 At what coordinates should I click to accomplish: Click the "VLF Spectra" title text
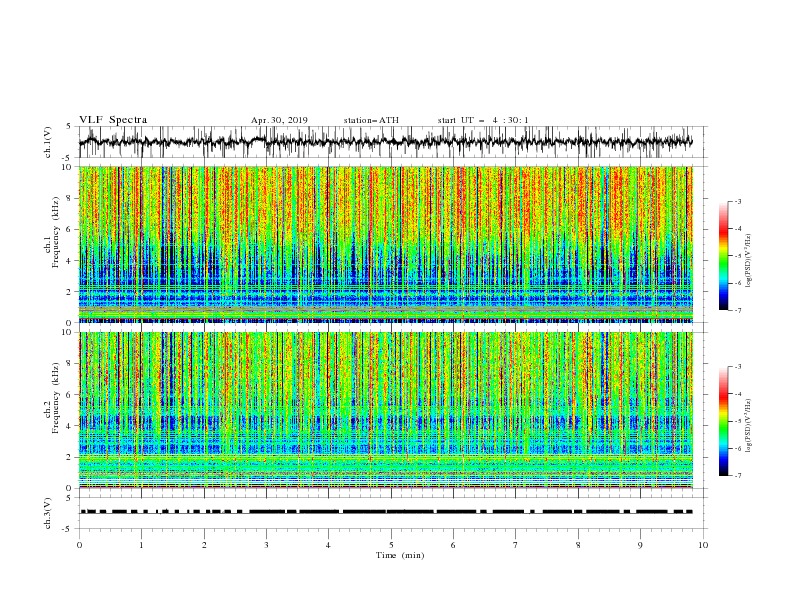click(113, 120)
